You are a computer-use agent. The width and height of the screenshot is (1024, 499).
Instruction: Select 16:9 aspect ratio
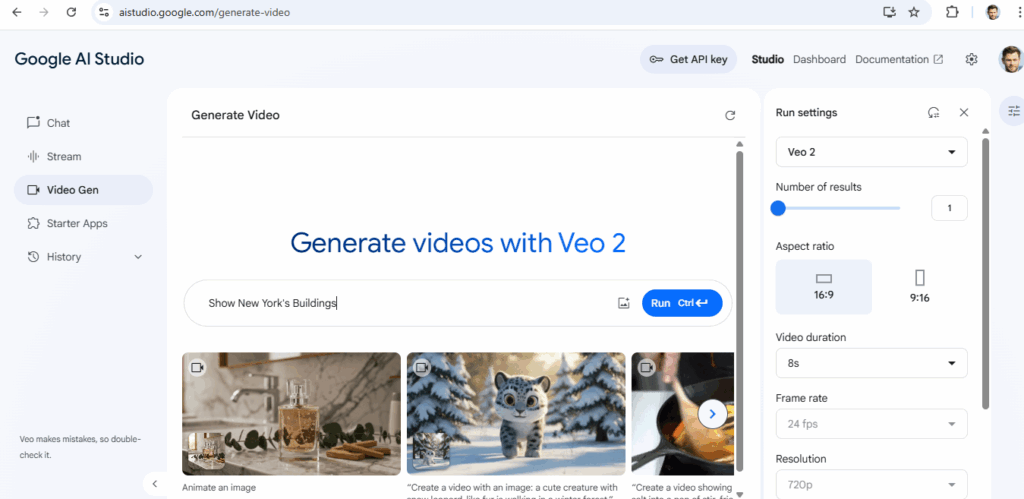click(x=824, y=287)
